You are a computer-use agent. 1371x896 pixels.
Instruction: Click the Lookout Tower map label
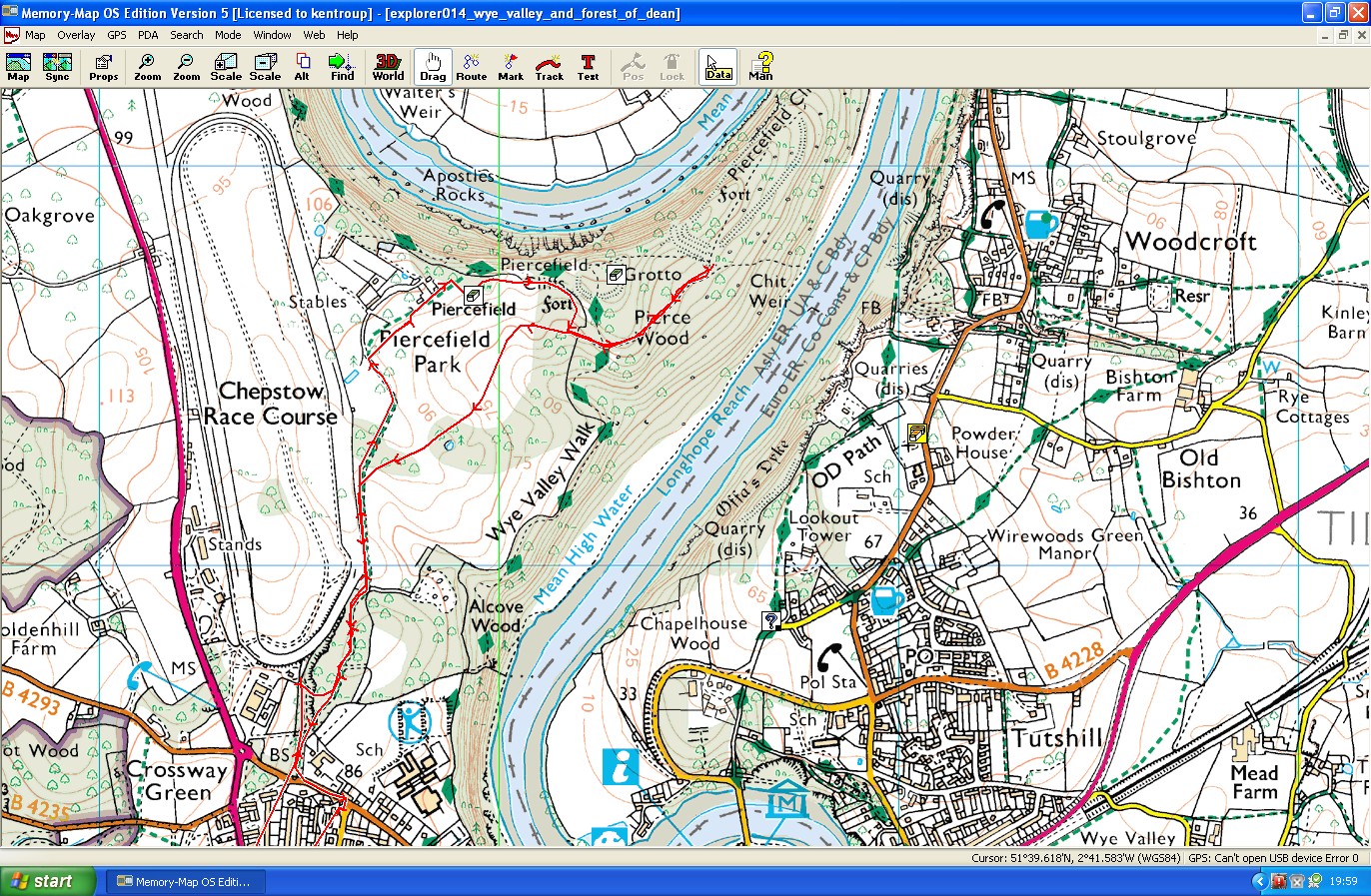824,526
